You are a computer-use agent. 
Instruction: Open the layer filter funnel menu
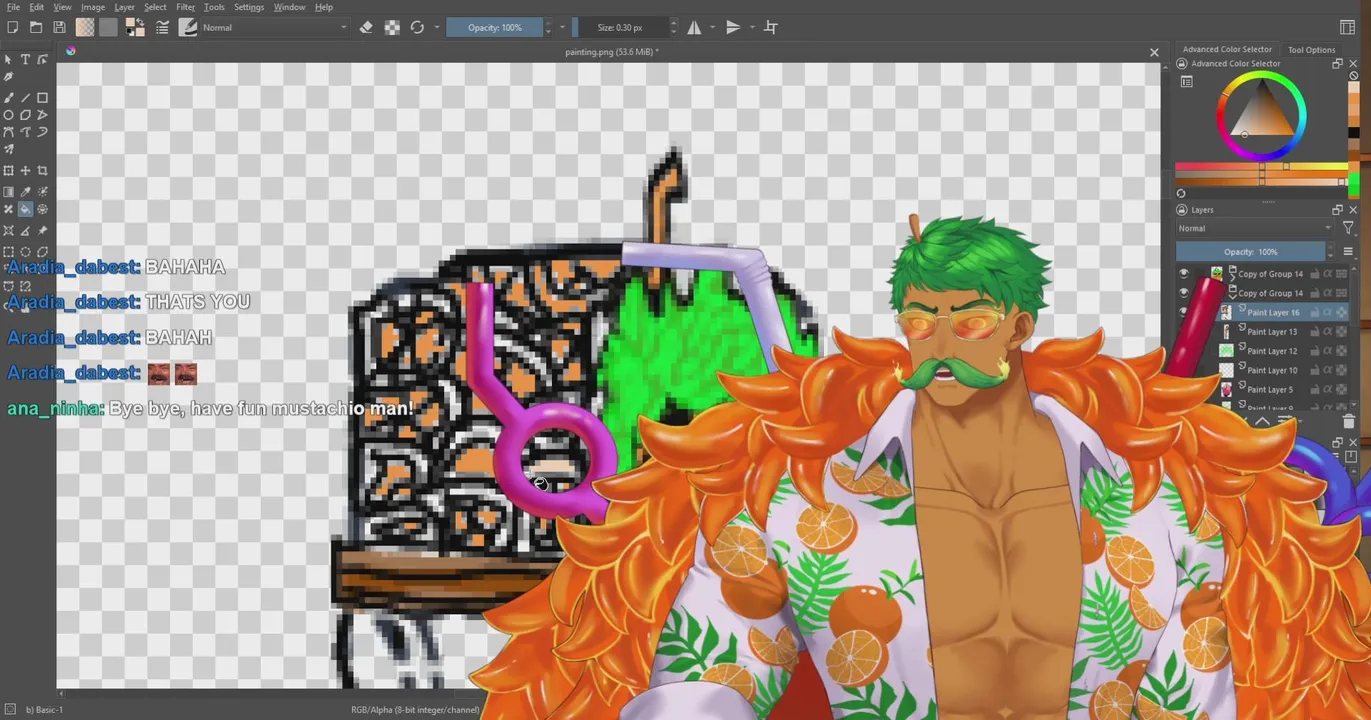pos(1348,229)
